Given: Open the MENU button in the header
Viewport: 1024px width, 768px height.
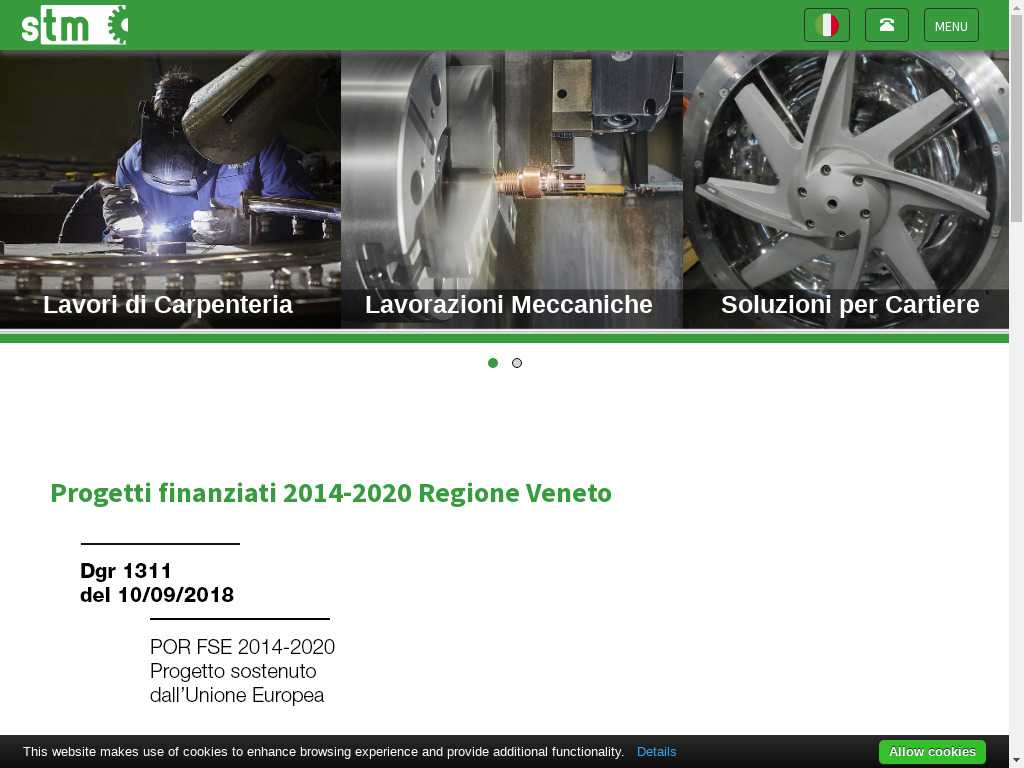Looking at the screenshot, I should point(951,25).
